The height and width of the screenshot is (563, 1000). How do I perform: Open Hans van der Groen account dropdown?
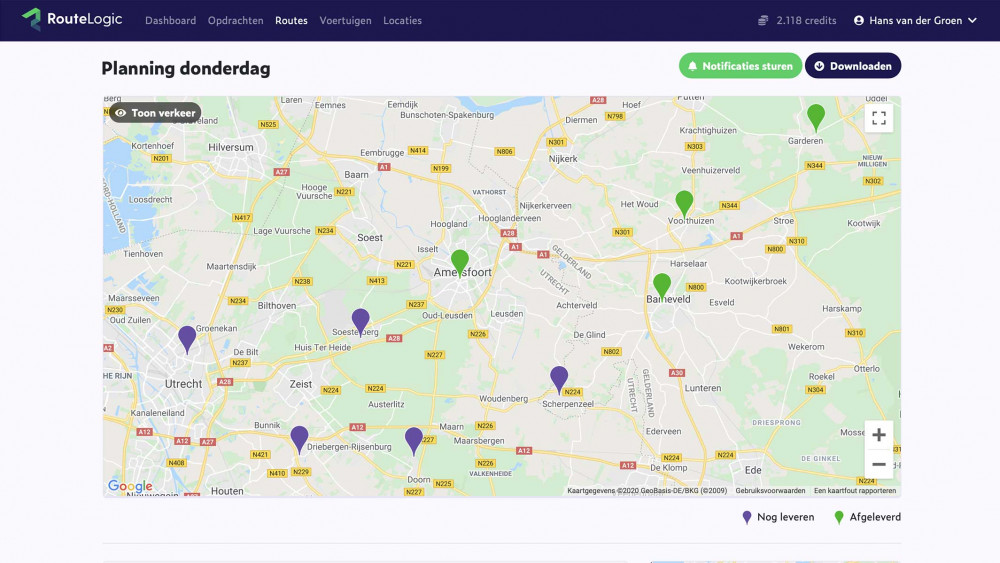coord(915,20)
